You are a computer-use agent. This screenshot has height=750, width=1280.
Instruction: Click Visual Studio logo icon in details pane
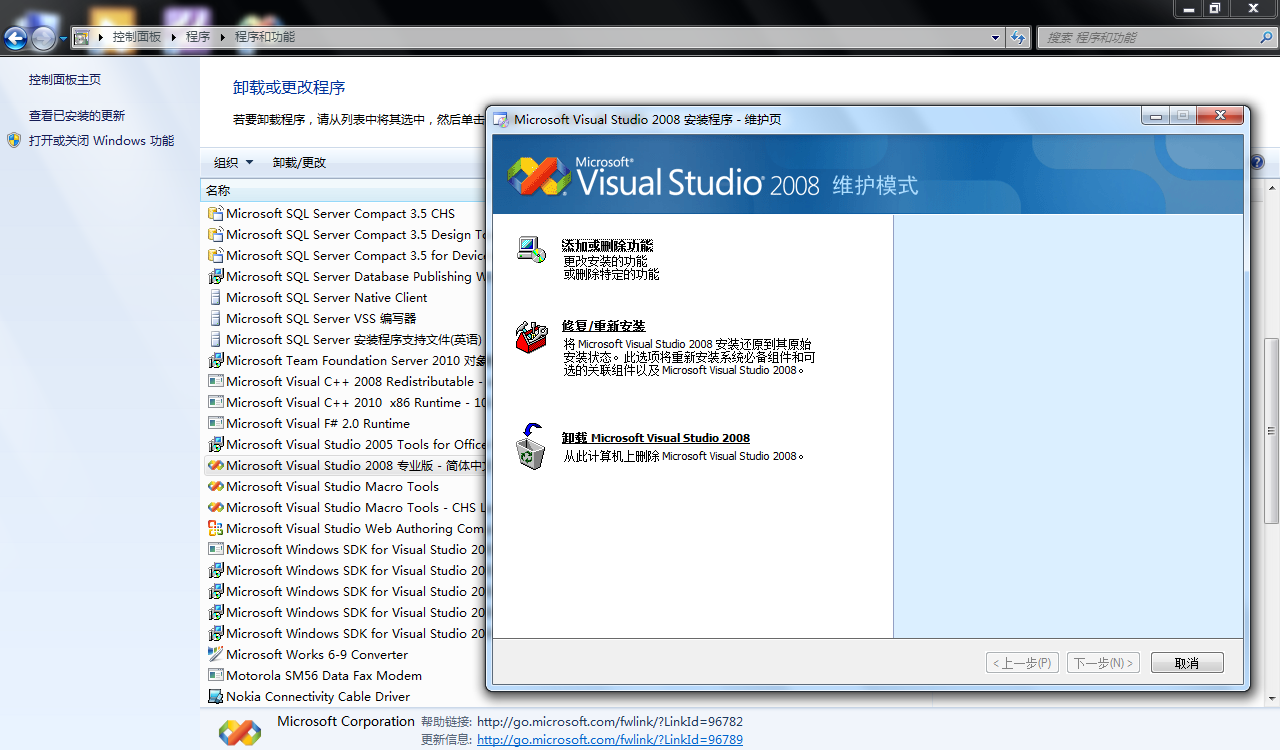(240, 731)
